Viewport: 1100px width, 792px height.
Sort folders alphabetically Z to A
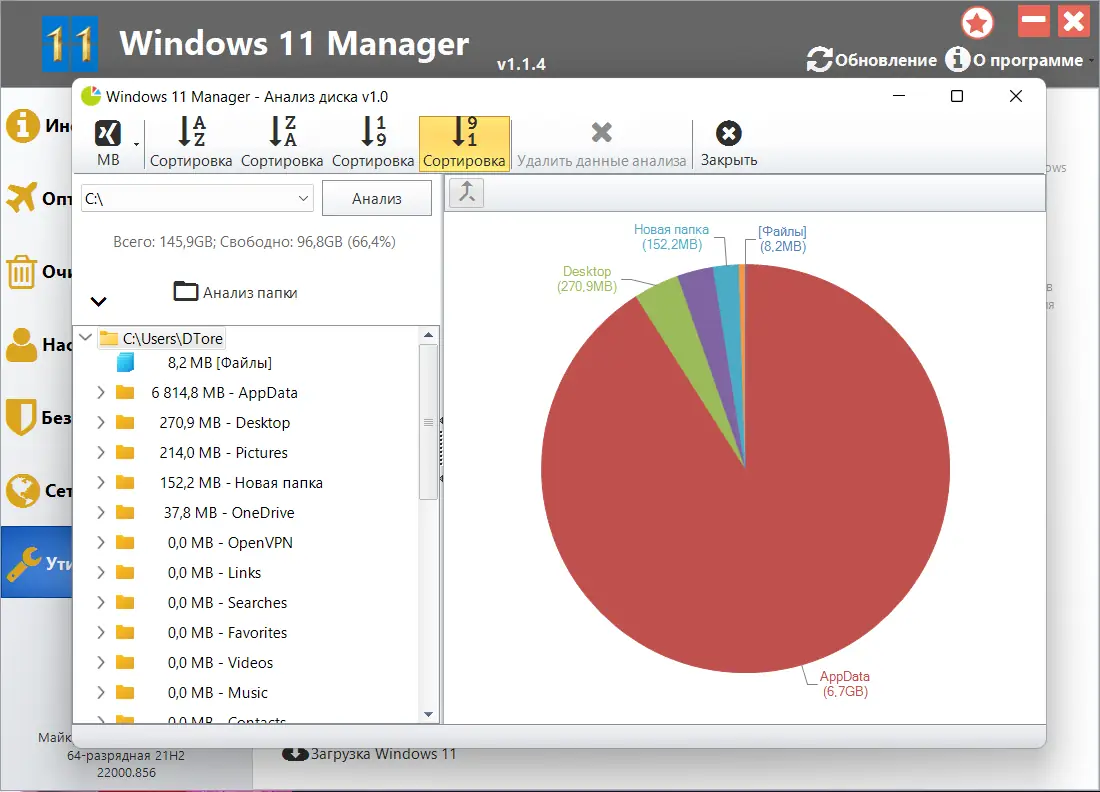(282, 143)
